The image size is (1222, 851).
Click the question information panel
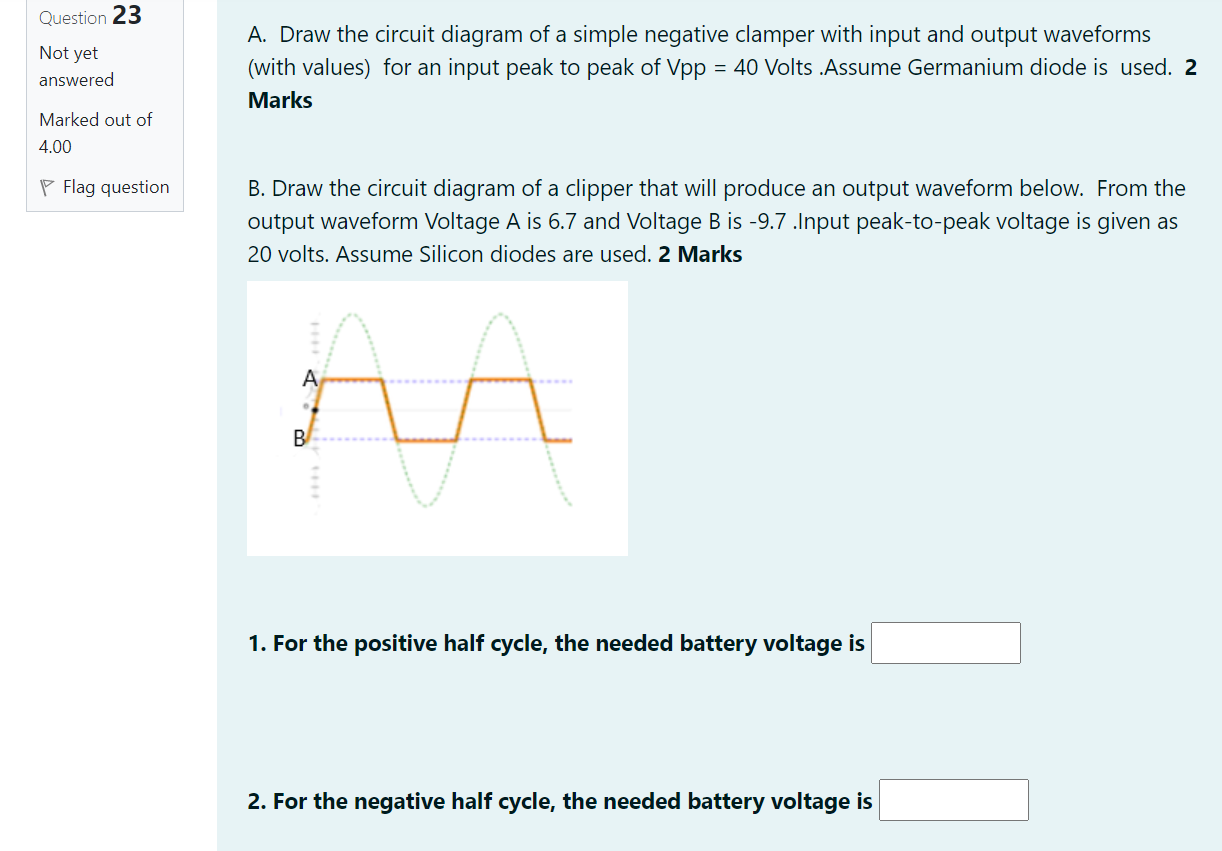coord(104,105)
